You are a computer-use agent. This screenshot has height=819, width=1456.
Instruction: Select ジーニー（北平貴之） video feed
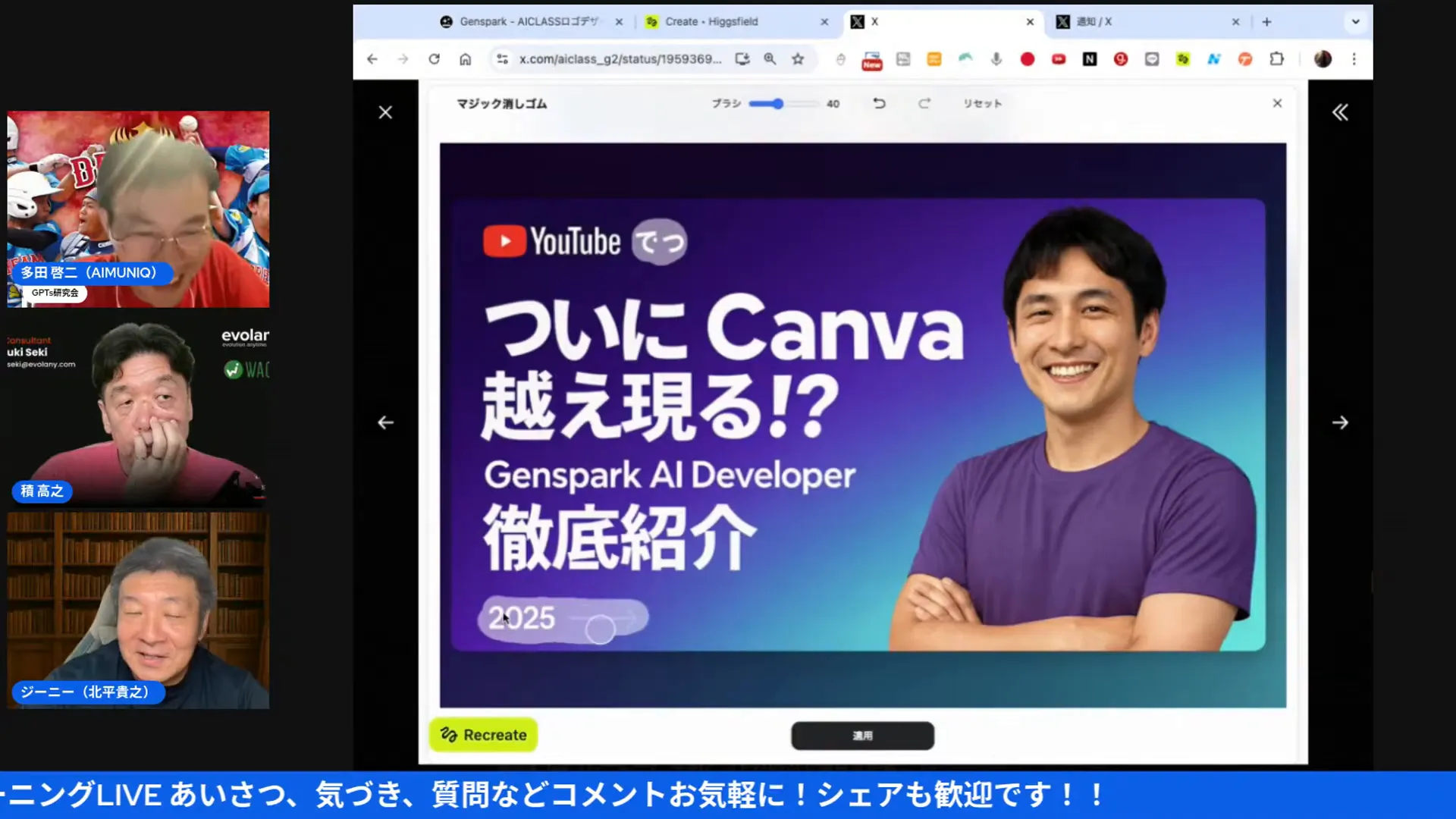138,610
